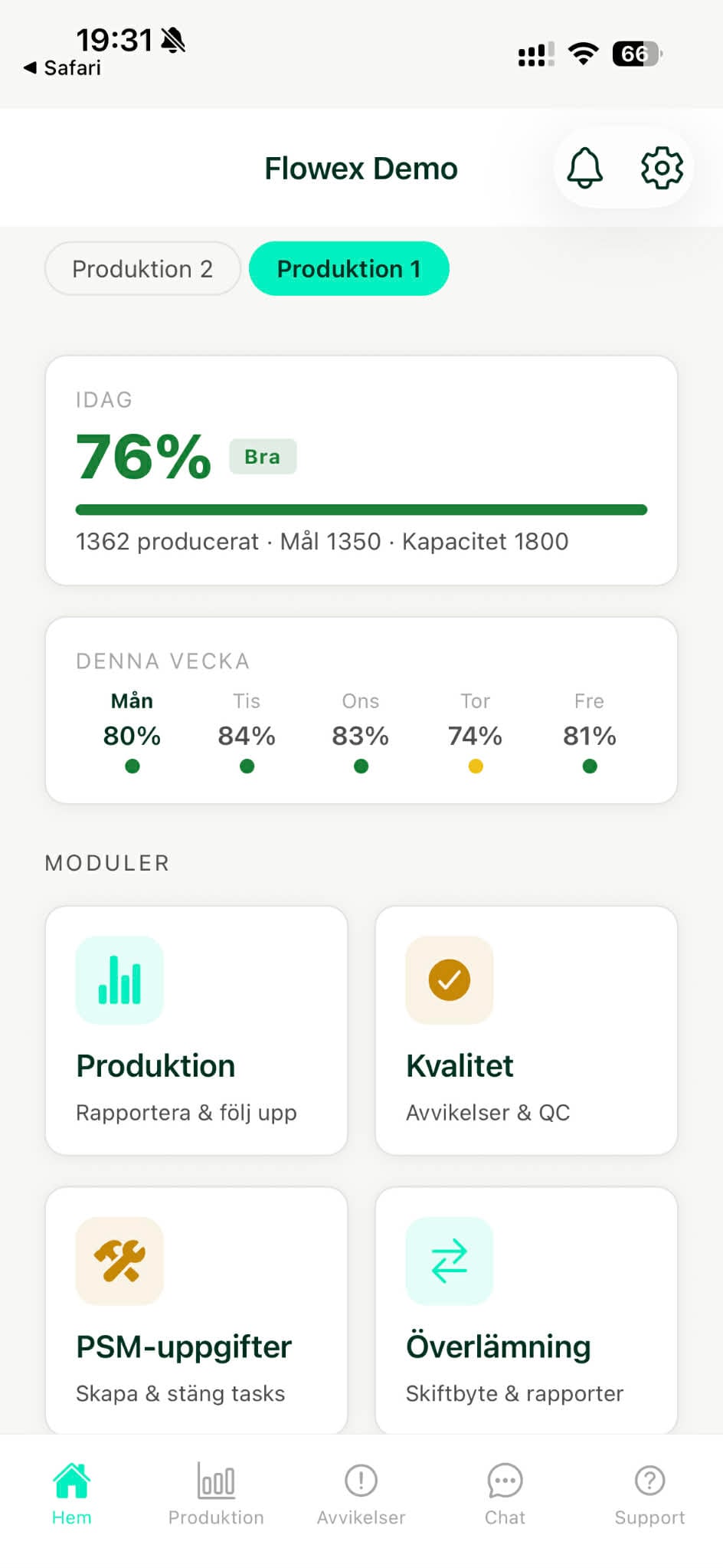Go back to Safari
The width and height of the screenshot is (723, 1568).
coord(61,67)
